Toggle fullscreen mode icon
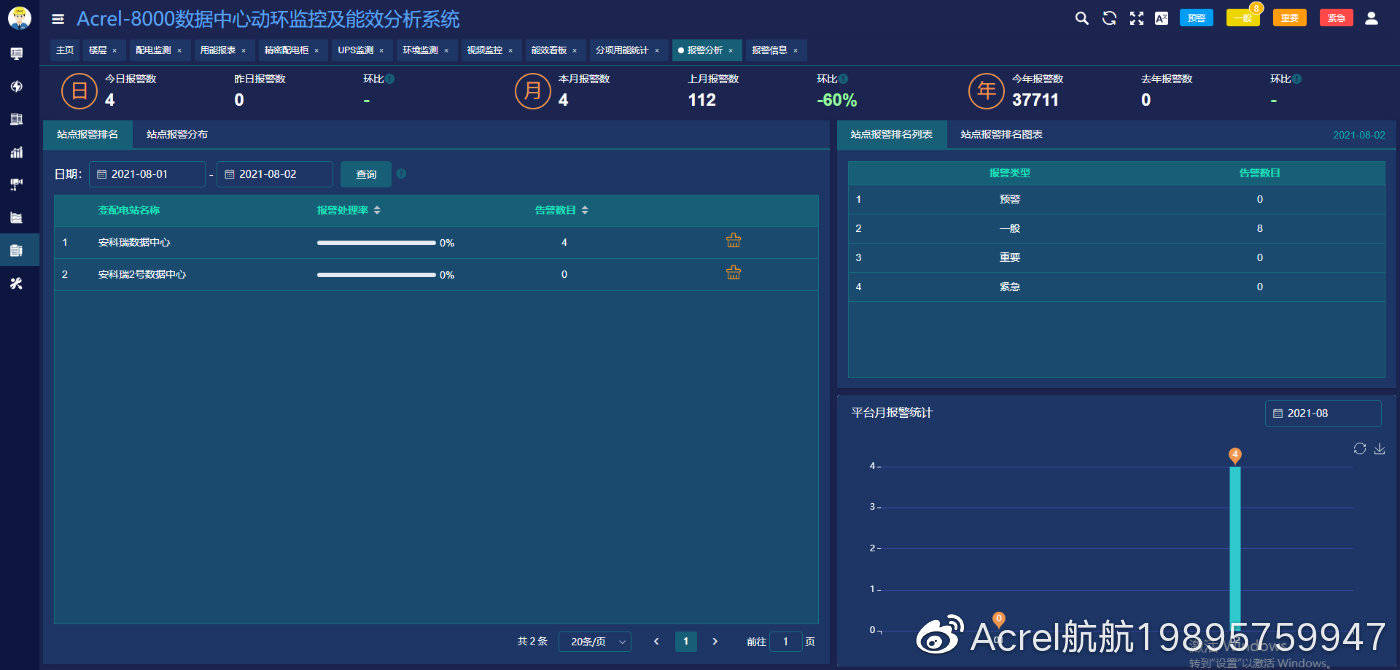The width and height of the screenshot is (1400, 670). point(1136,18)
